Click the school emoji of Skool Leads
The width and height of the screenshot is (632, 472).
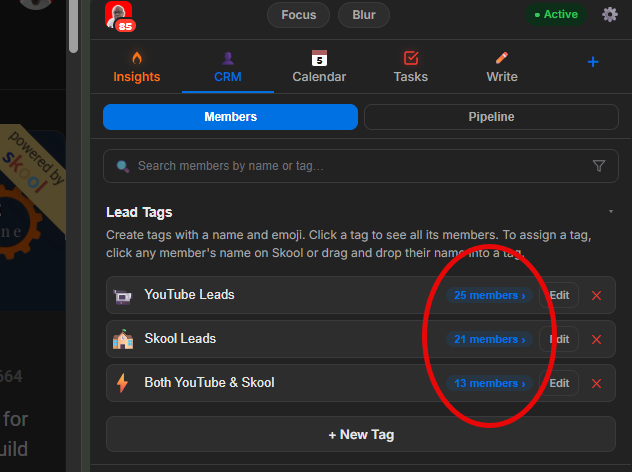123,339
